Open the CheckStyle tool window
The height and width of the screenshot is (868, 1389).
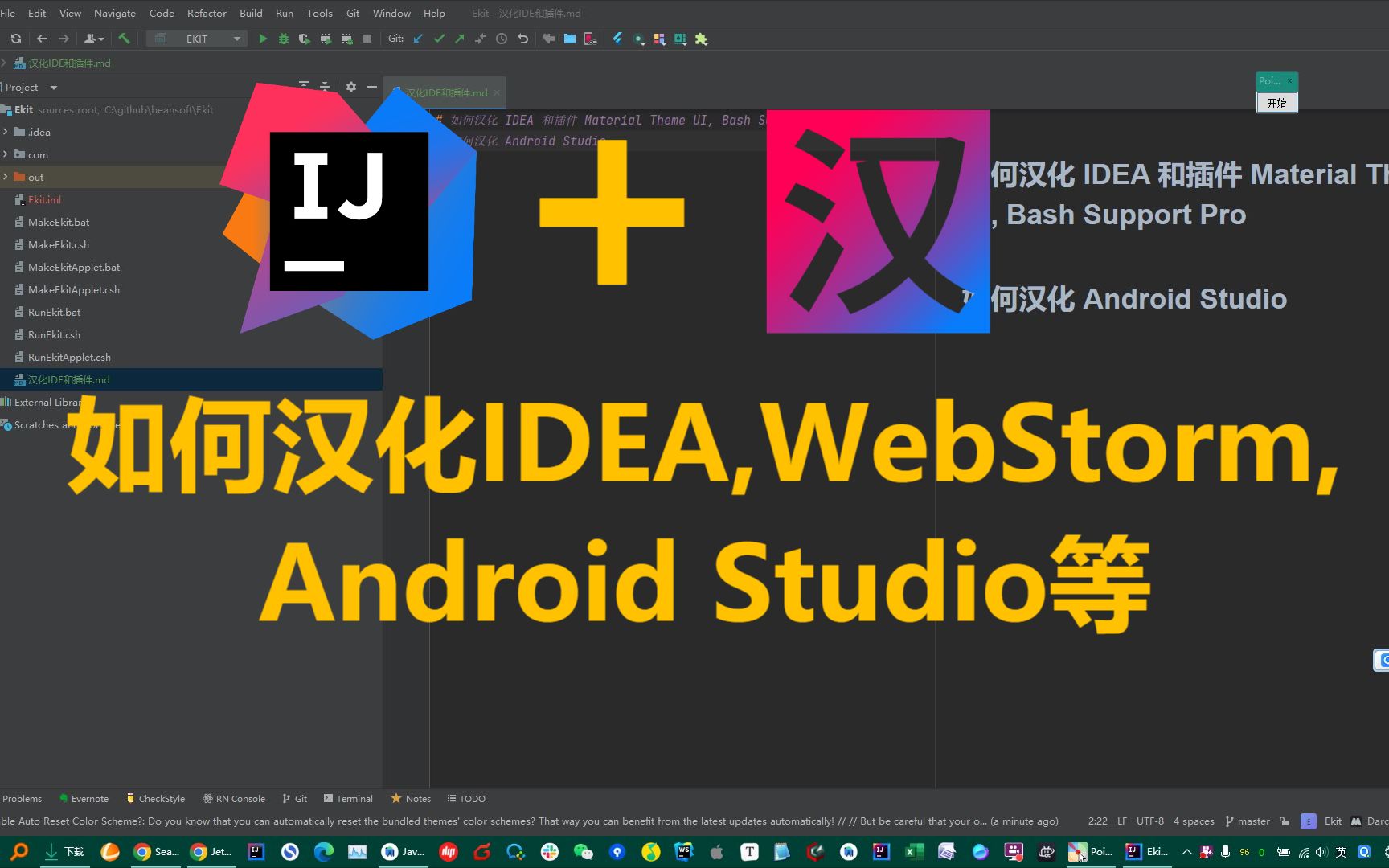point(156,799)
